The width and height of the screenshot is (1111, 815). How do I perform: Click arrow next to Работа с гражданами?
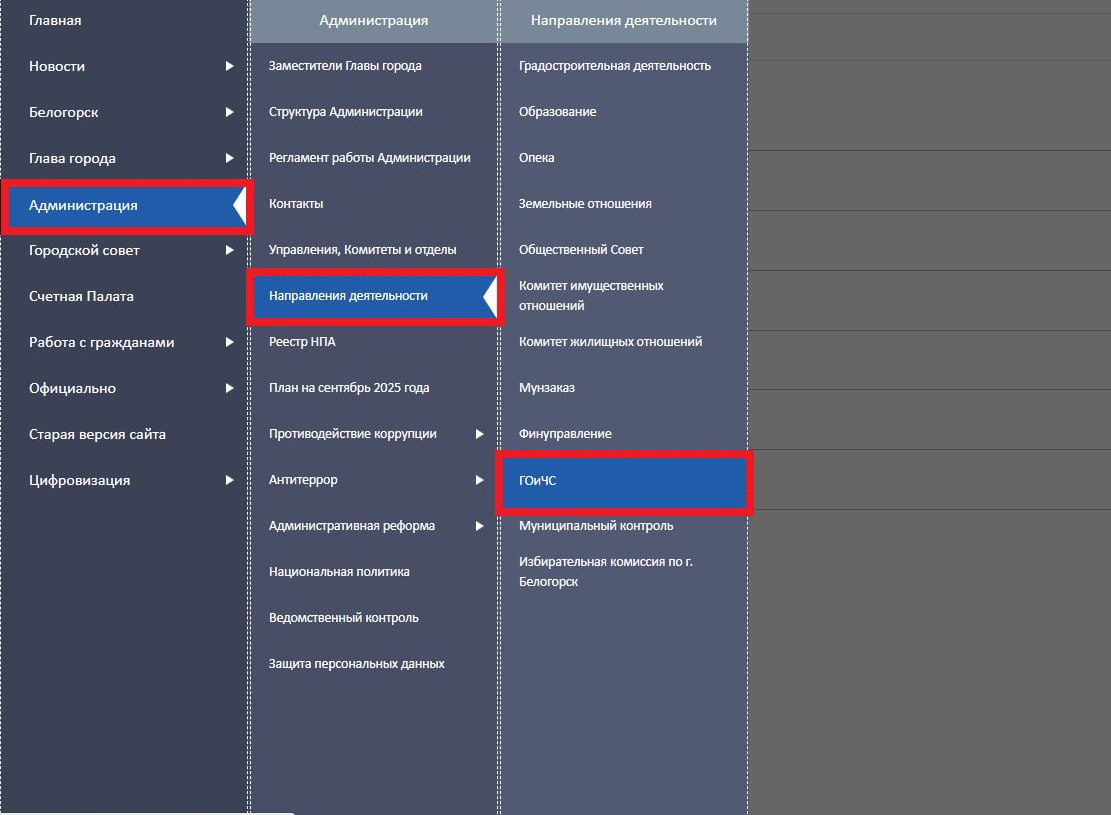[x=229, y=342]
